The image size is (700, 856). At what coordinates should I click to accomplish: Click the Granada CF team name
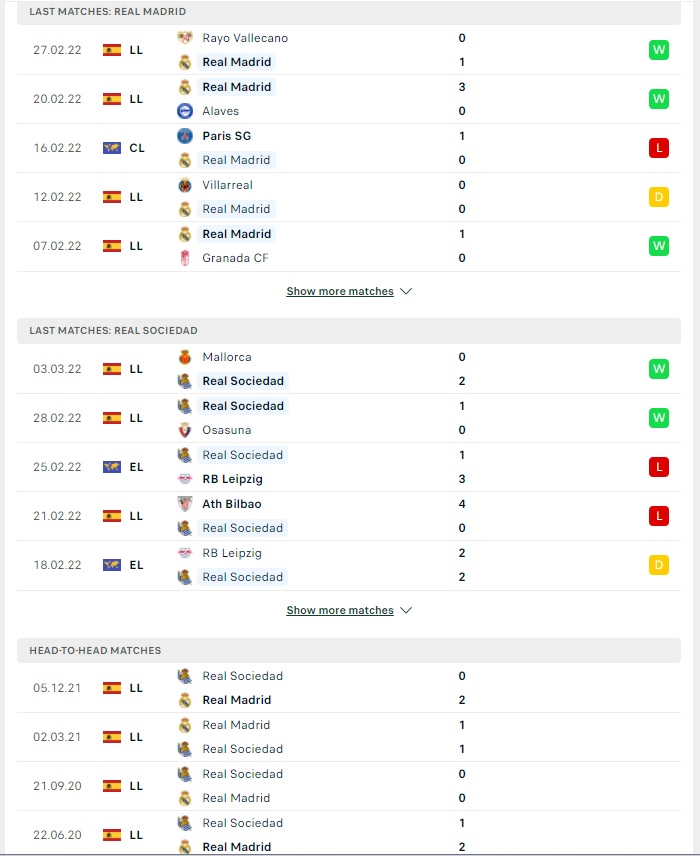tap(235, 258)
